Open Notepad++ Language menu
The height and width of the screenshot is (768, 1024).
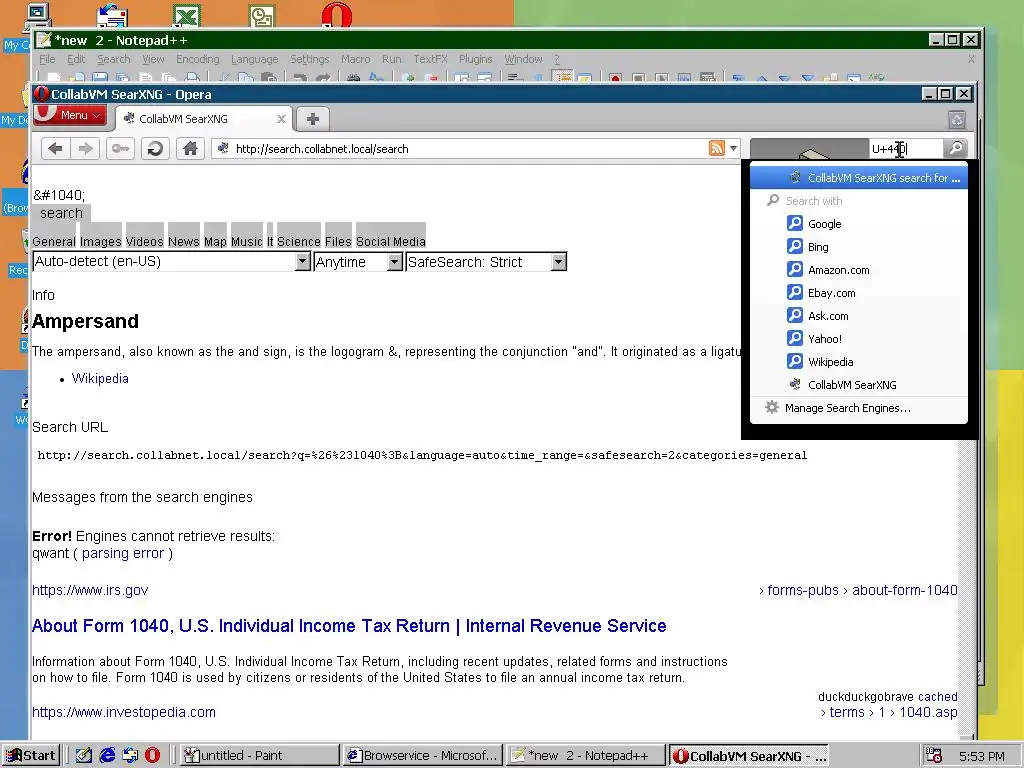point(255,59)
